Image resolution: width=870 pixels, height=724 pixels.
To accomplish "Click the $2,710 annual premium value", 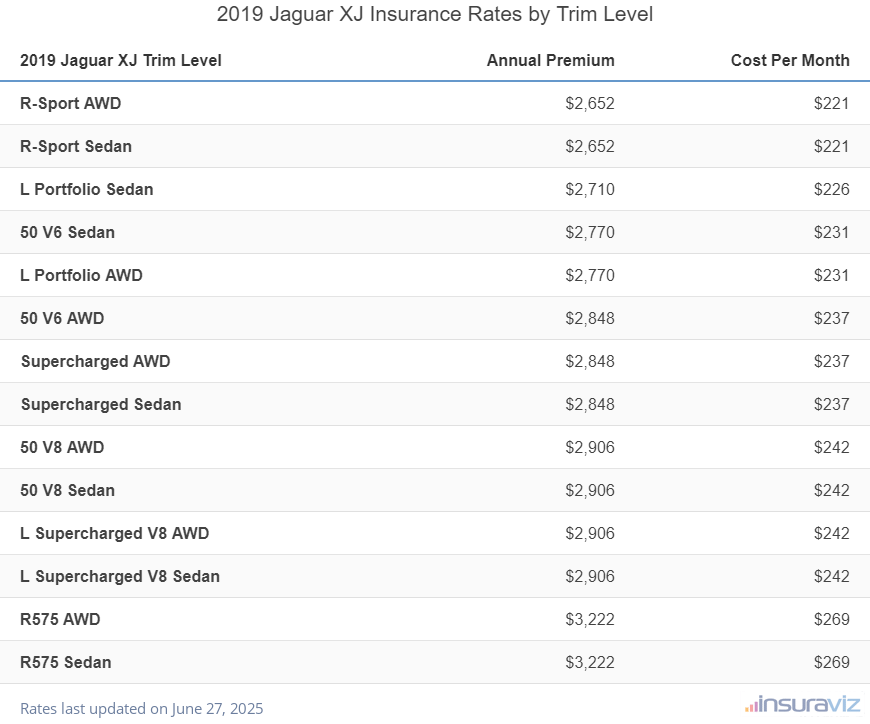I will click(x=590, y=190).
